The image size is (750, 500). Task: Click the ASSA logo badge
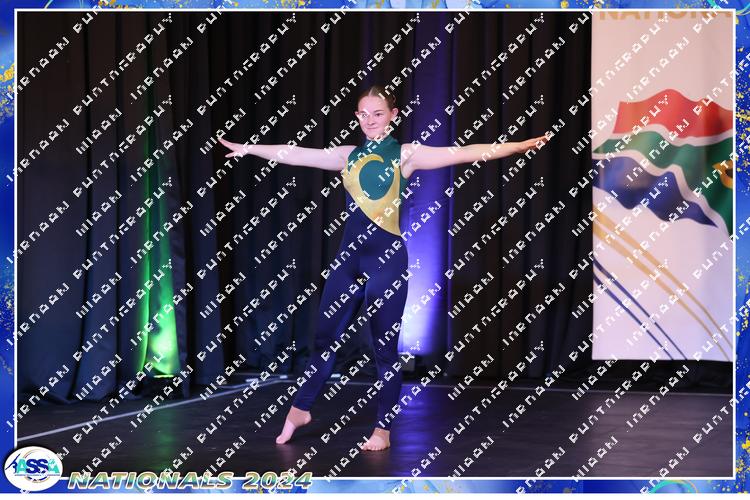[x=33, y=468]
